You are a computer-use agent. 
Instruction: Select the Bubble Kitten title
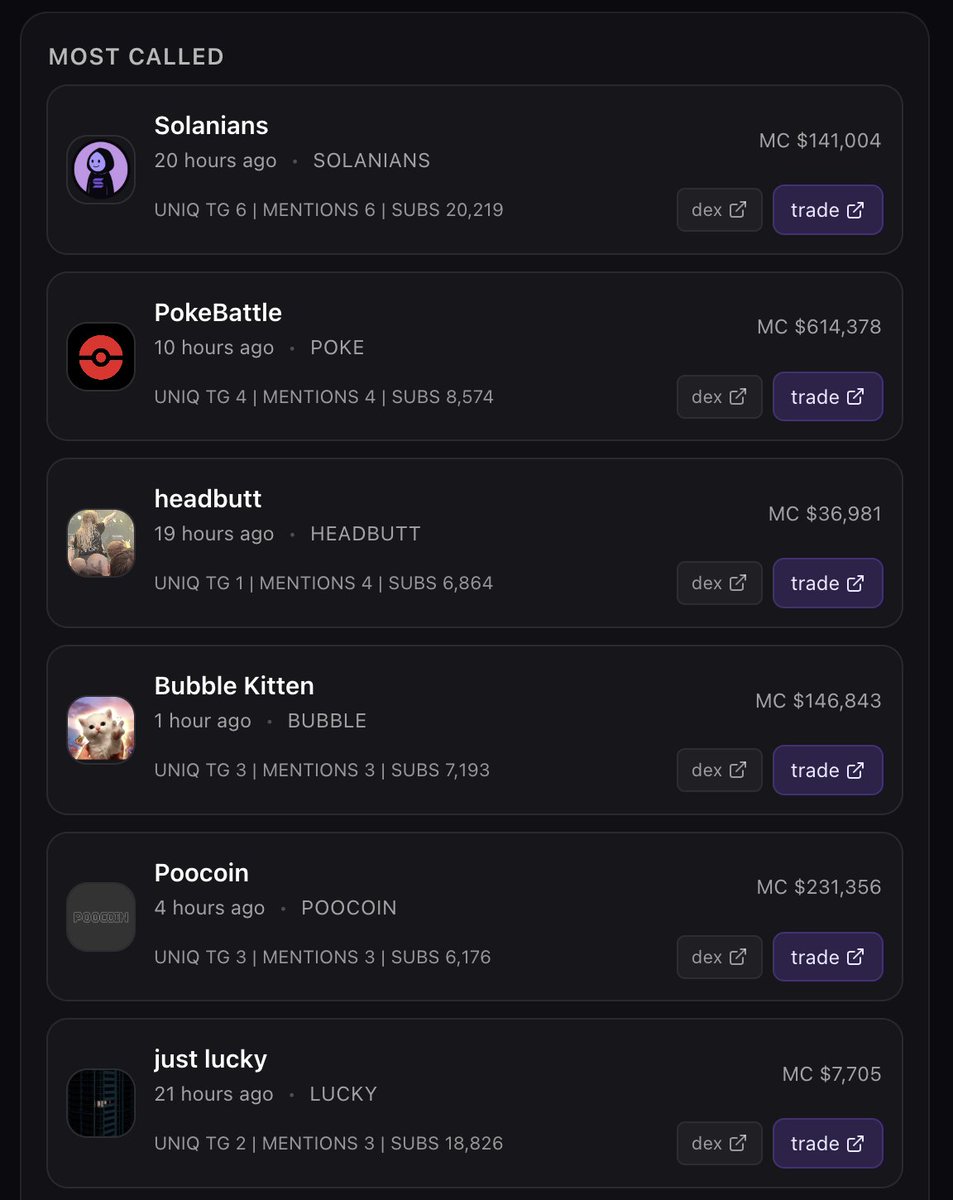click(x=234, y=686)
